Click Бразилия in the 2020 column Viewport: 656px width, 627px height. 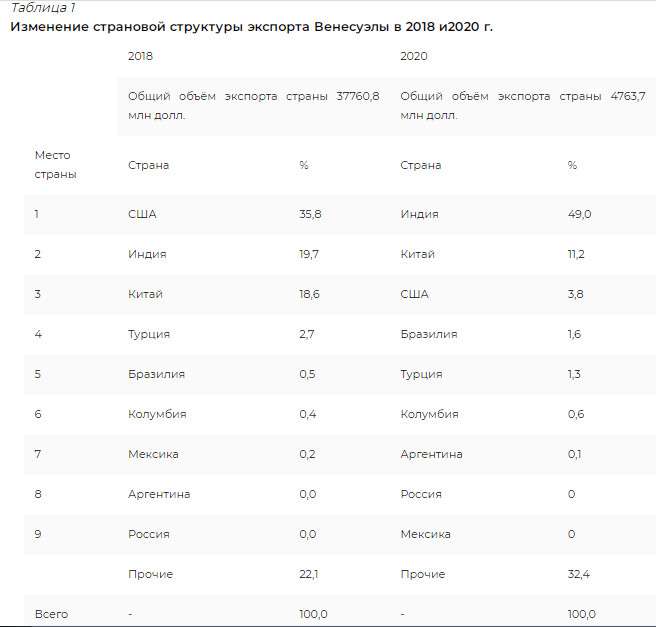pos(429,334)
